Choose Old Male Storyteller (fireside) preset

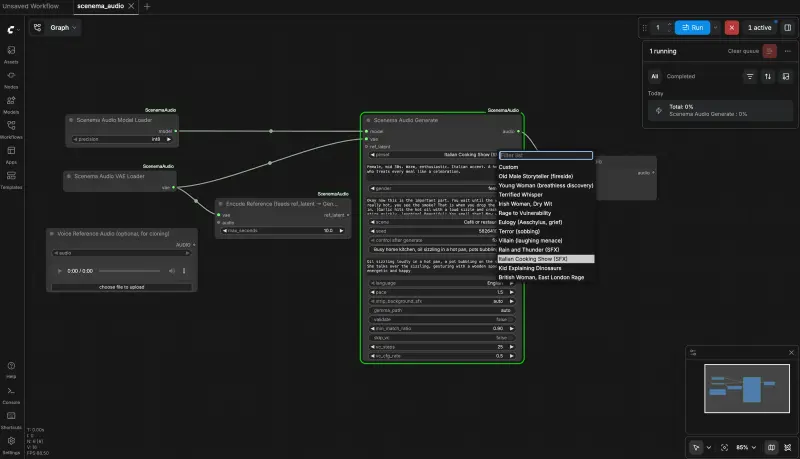pyautogui.click(x=536, y=176)
